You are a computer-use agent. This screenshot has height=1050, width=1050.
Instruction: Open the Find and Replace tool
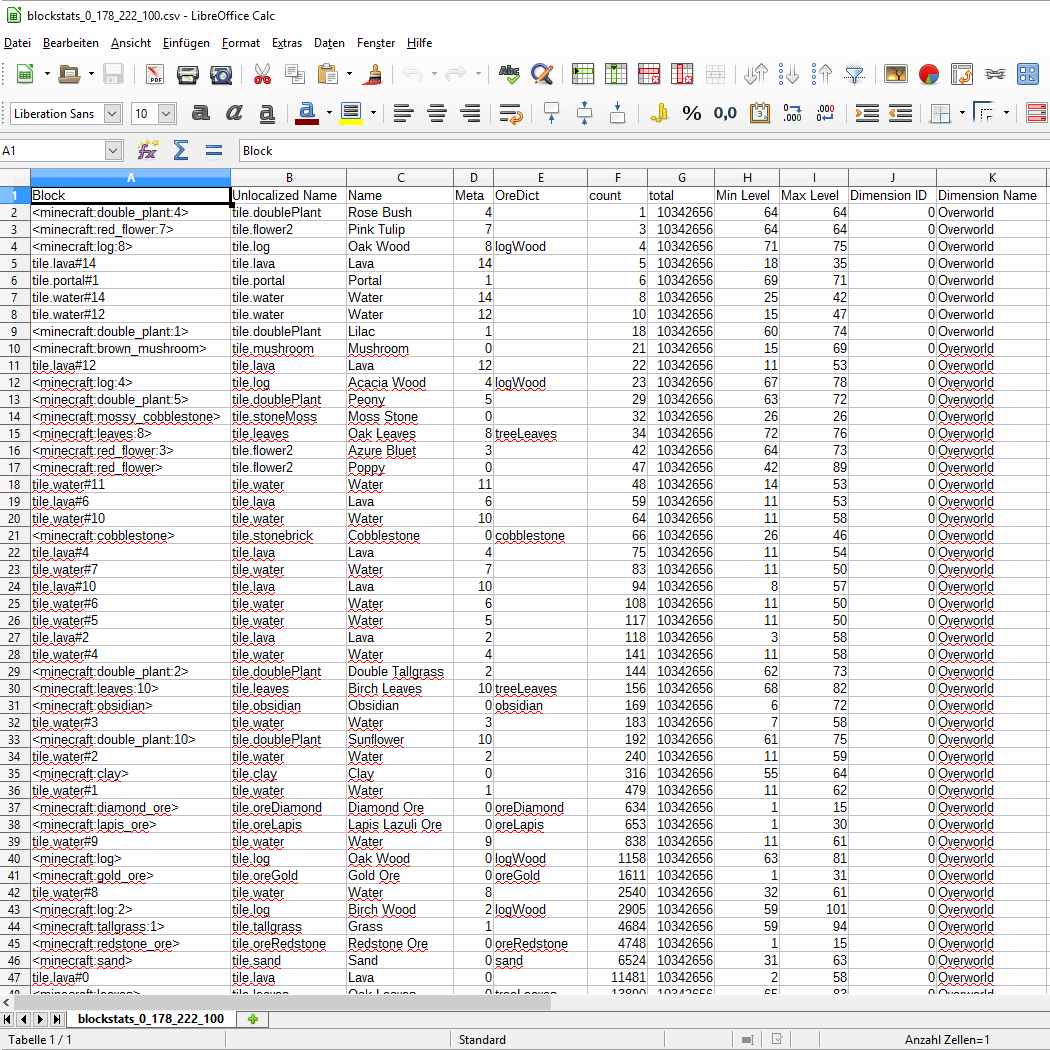(x=542, y=74)
